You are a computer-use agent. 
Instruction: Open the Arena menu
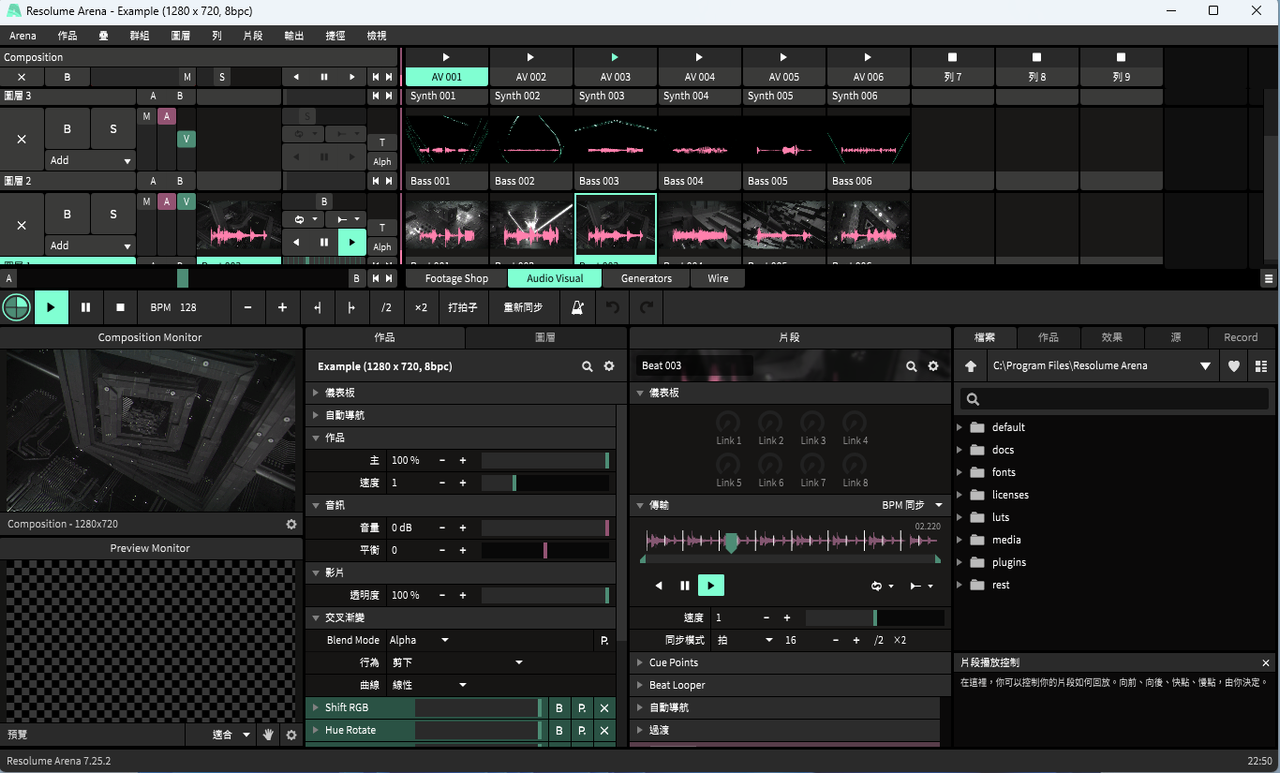pos(23,35)
